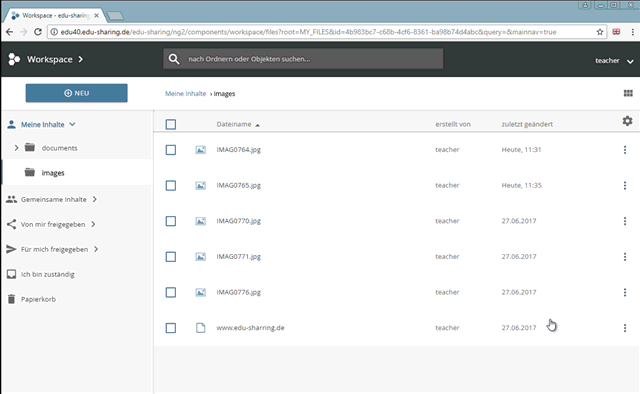Click the browser address bar URL
Image resolution: width=640 pixels, height=394 pixels.
click(x=308, y=32)
